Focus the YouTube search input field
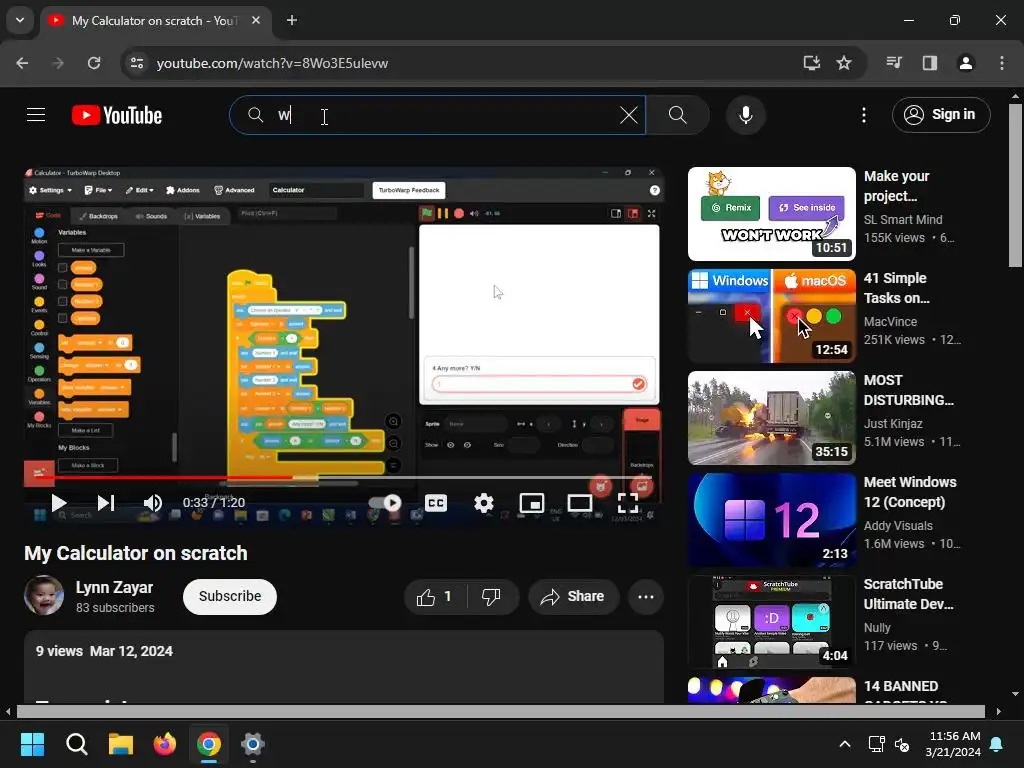The image size is (1024, 768). tap(438, 116)
